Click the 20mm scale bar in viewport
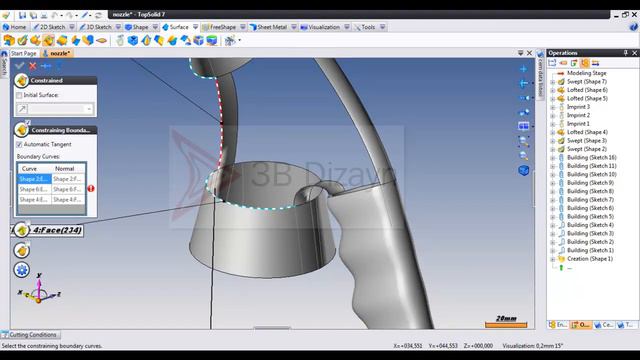This screenshot has height=360, width=640. [506, 322]
